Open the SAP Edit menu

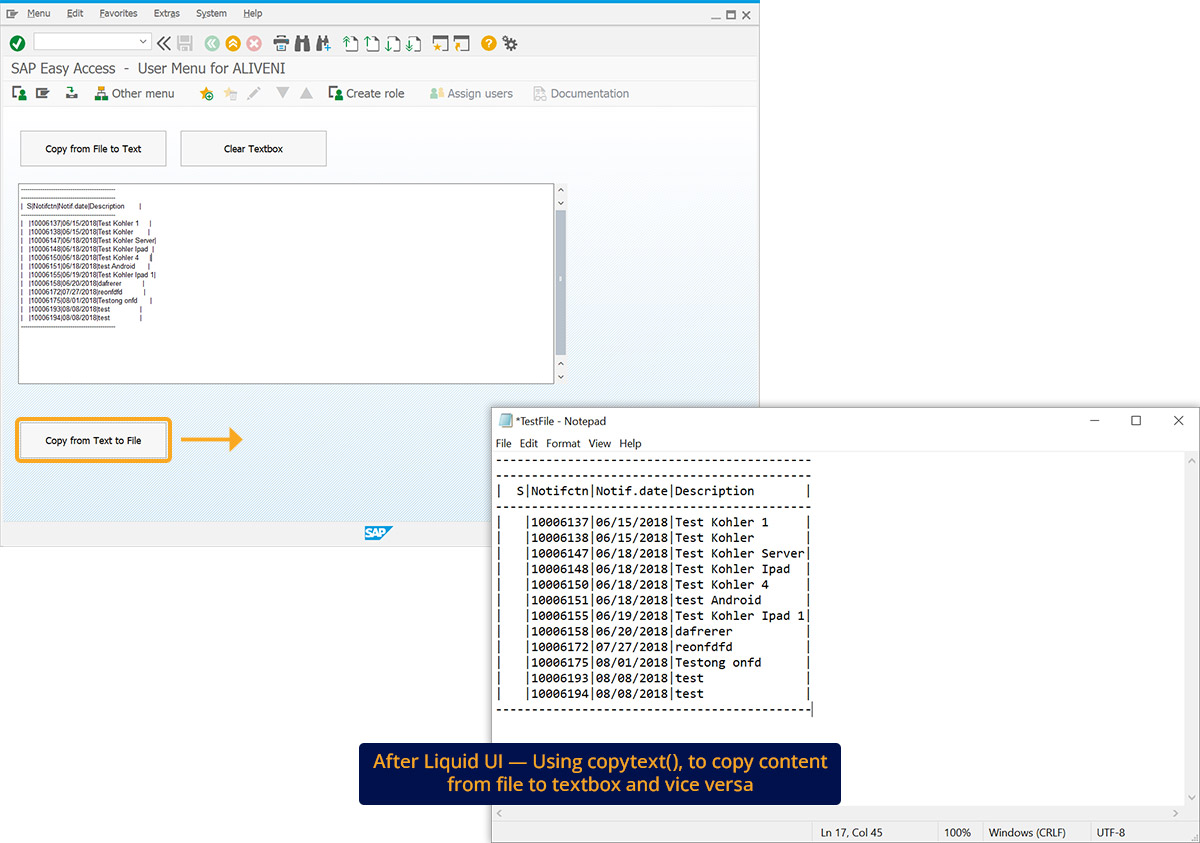click(75, 13)
